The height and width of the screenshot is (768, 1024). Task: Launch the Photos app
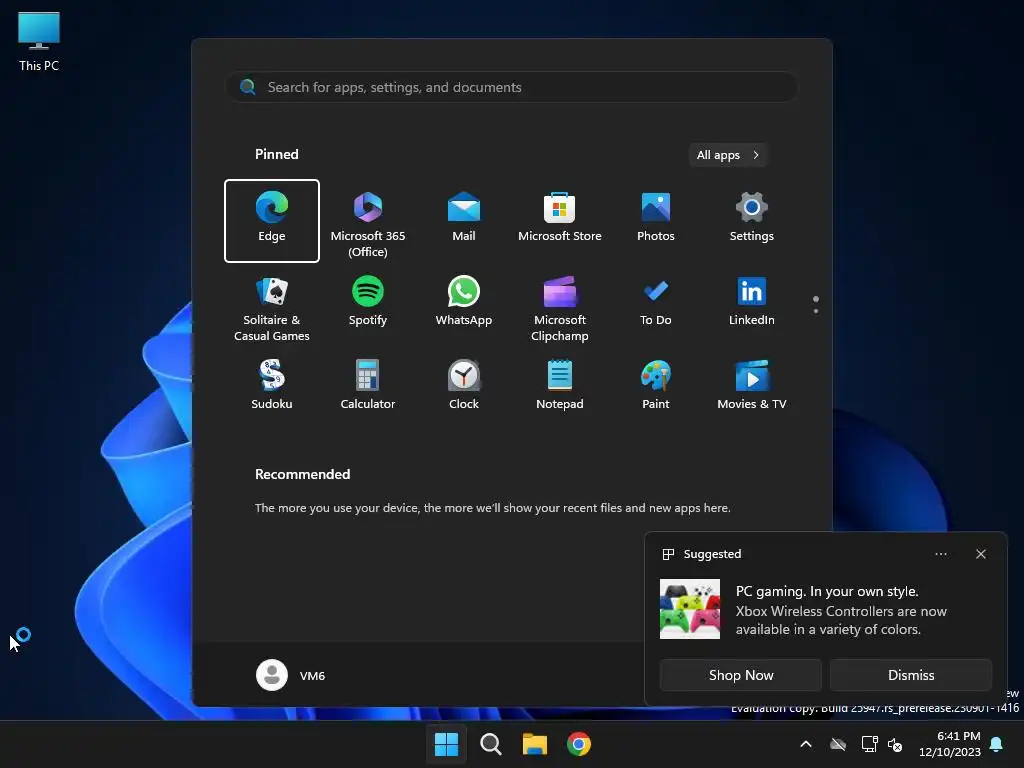click(x=656, y=221)
